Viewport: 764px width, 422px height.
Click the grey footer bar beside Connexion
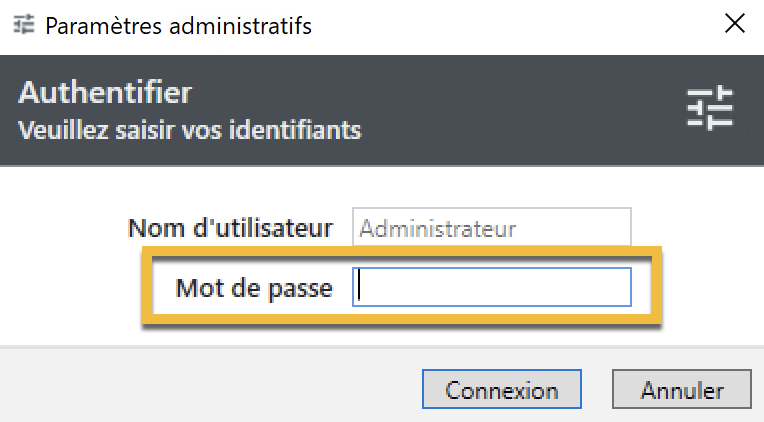pyautogui.click(x=210, y=385)
